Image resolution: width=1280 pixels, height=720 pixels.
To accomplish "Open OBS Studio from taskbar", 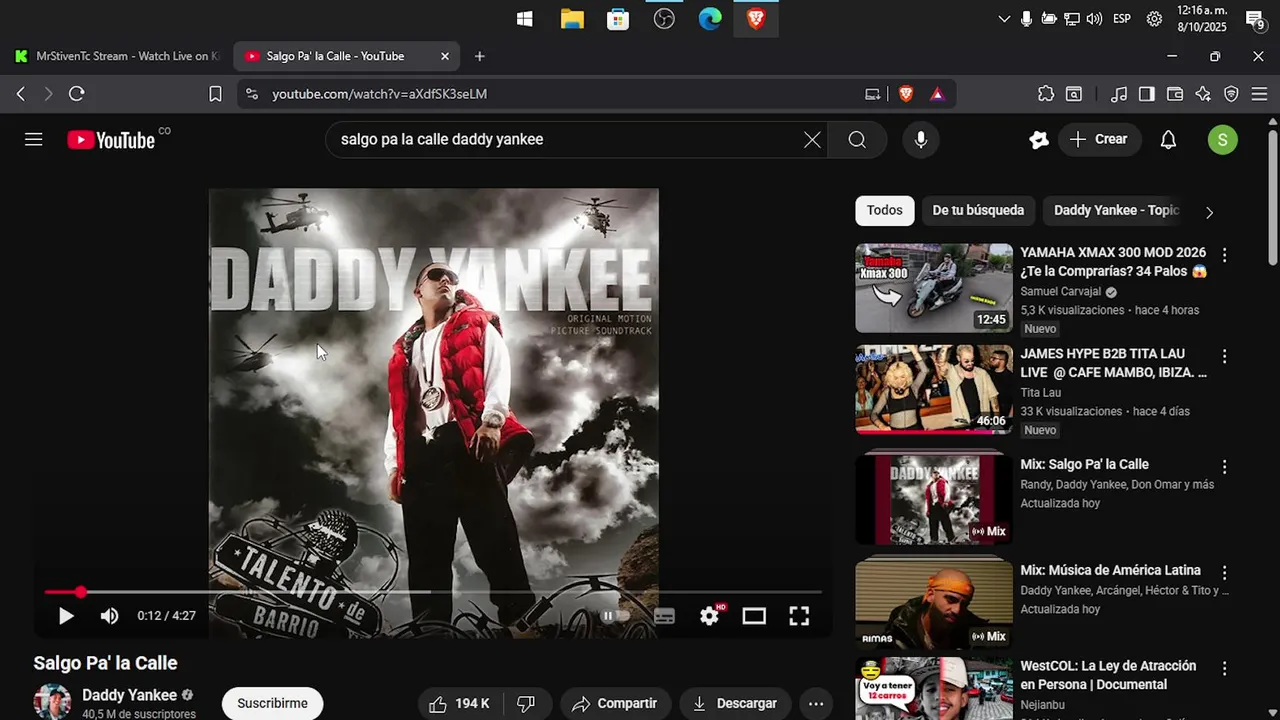I will 664,19.
